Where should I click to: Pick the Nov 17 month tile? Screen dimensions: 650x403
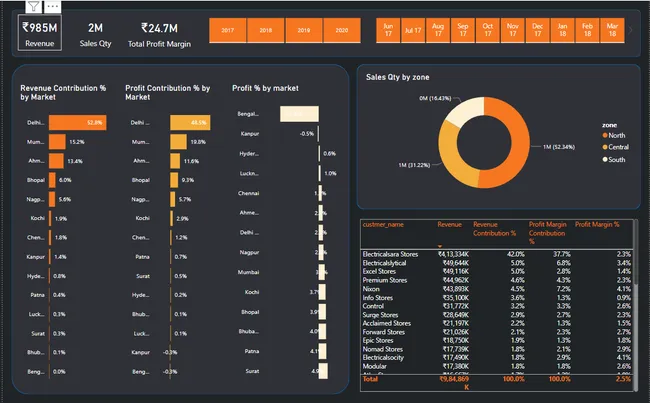(x=512, y=30)
